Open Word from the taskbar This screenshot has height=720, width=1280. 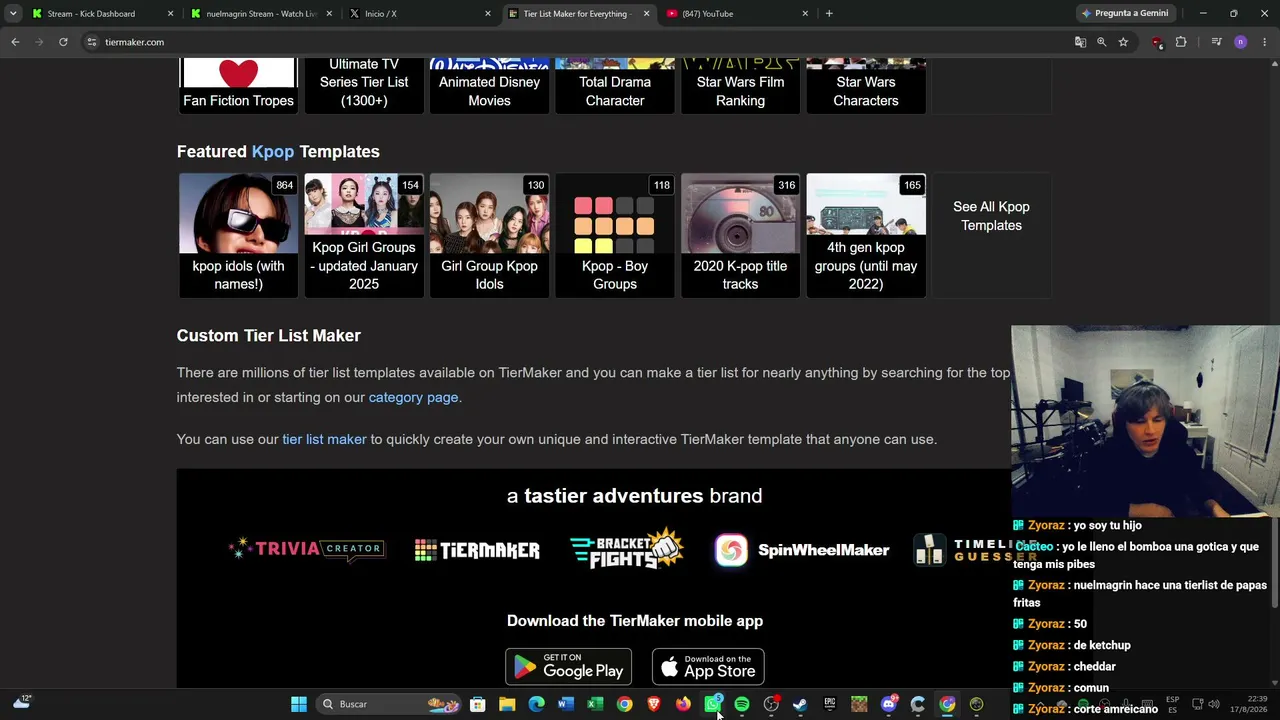click(566, 704)
